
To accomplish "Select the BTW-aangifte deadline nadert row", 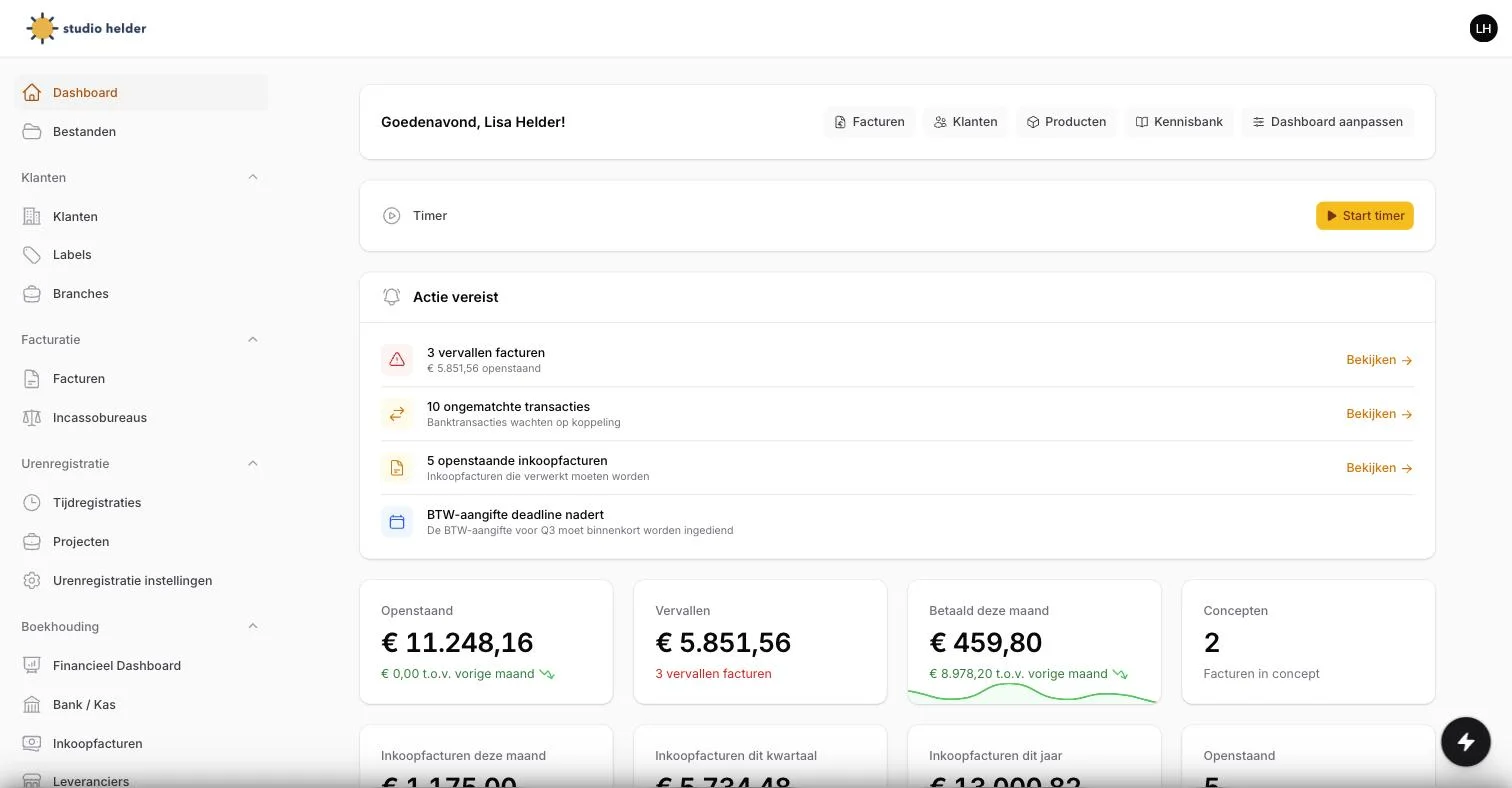I will [x=897, y=522].
